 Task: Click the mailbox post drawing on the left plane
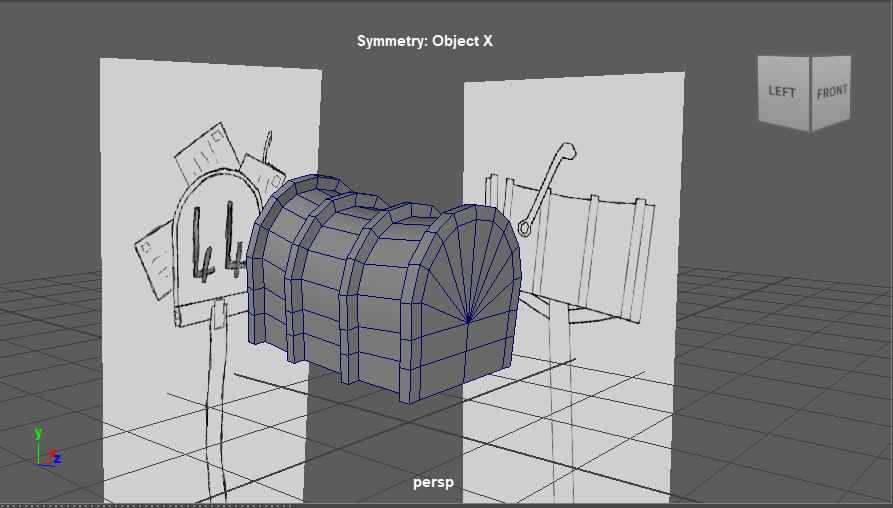(x=213, y=400)
